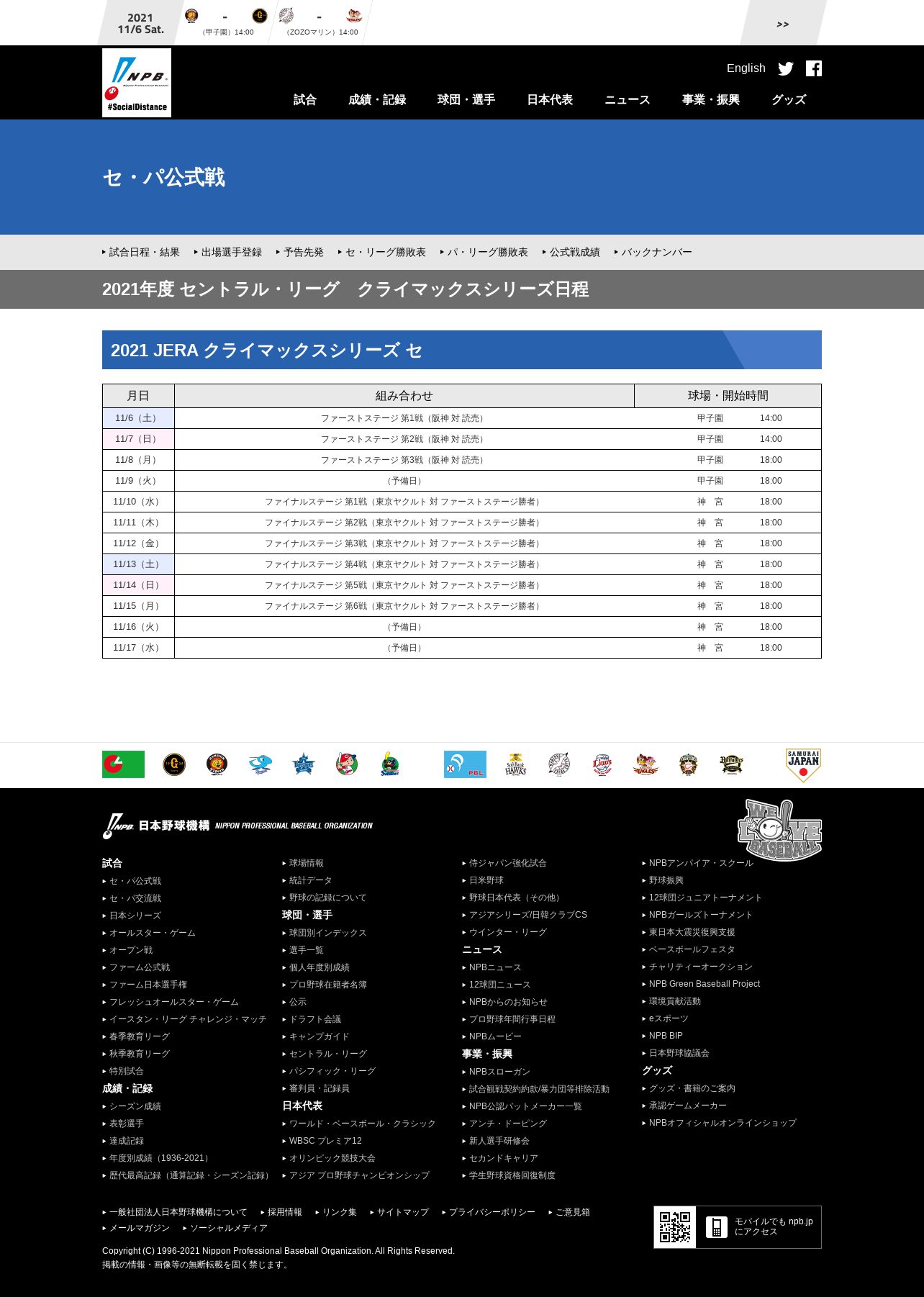924x1297 pixels.
Task: Click the Central League green logo
Action: coord(123,764)
